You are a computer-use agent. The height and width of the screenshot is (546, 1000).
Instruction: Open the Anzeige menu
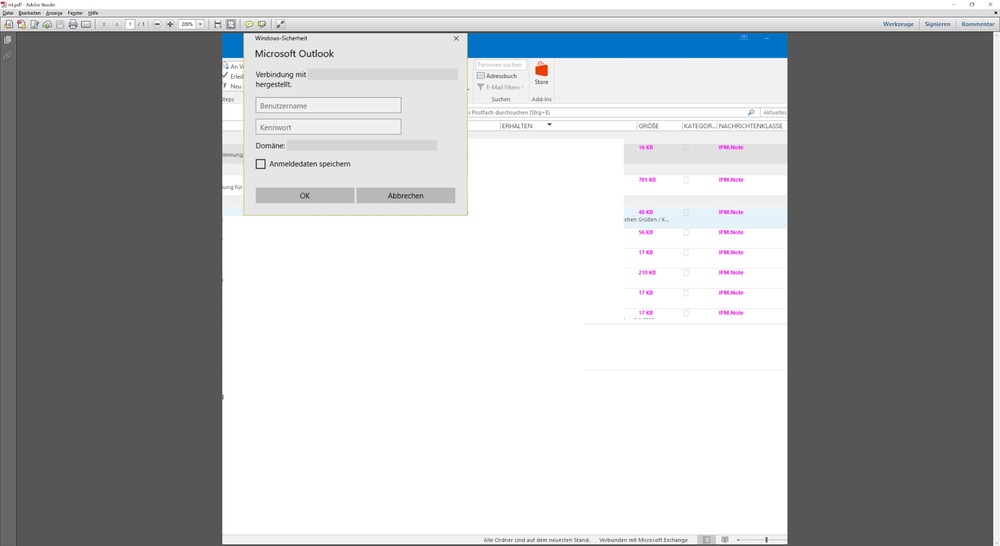54,13
